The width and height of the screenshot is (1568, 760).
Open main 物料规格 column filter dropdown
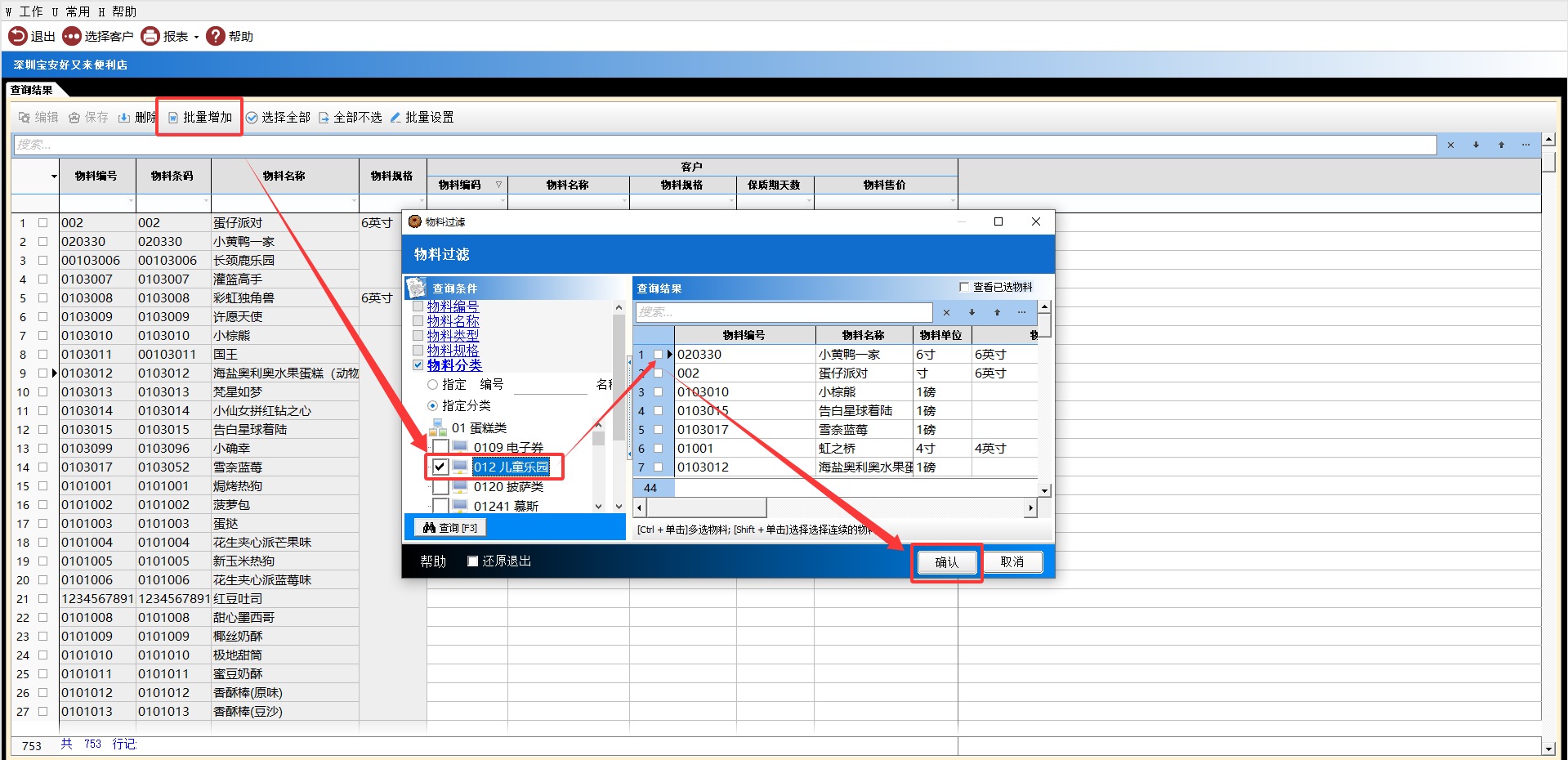tap(421, 201)
